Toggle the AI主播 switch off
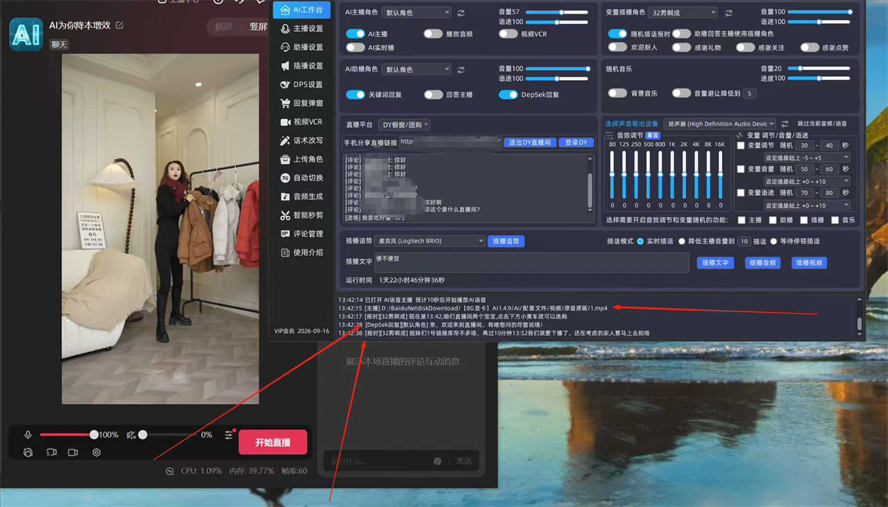888x507 pixels. pyautogui.click(x=355, y=34)
